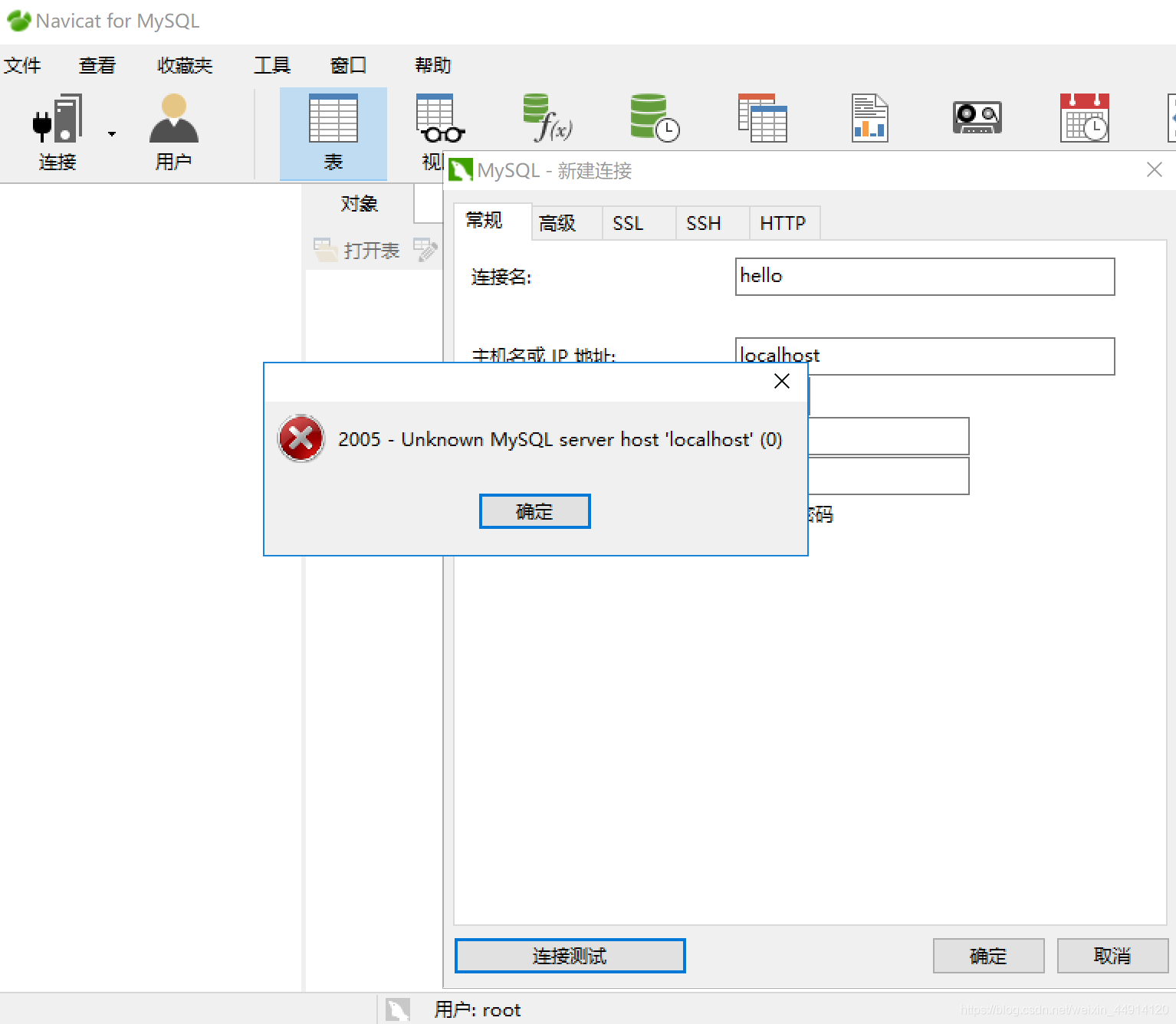The image size is (1176, 1024).
Task: Click the 连接名 label
Action: pos(501,277)
